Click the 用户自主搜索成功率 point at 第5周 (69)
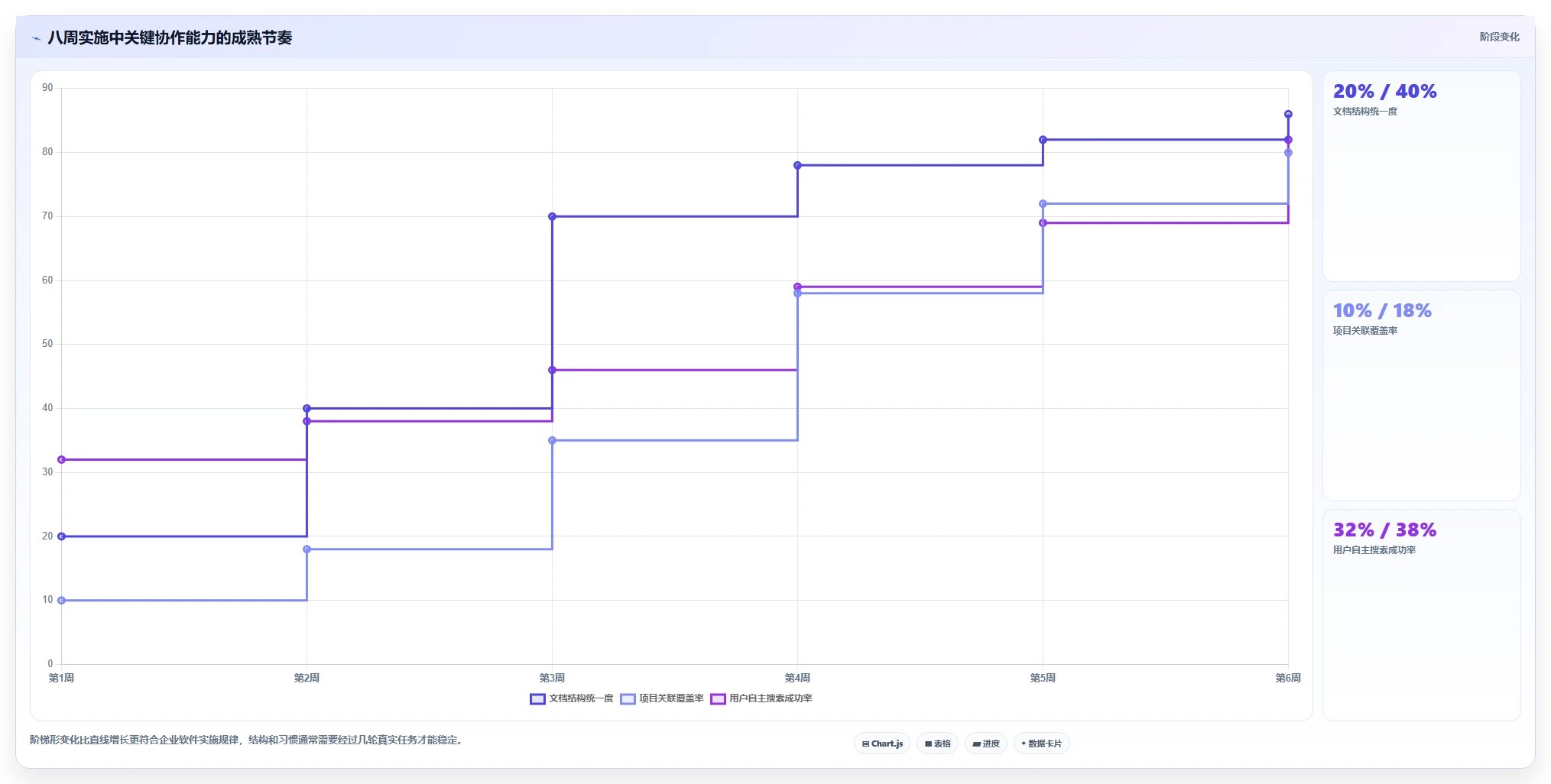 click(x=1043, y=223)
